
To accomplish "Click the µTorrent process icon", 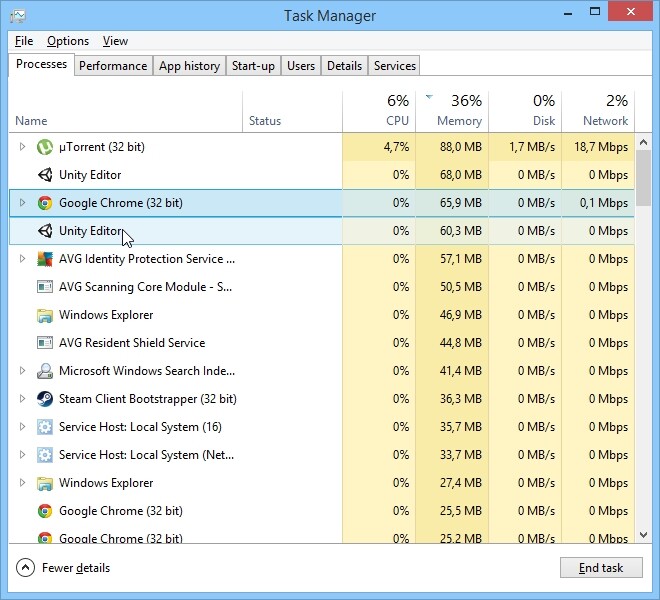I will pyautogui.click(x=45, y=147).
